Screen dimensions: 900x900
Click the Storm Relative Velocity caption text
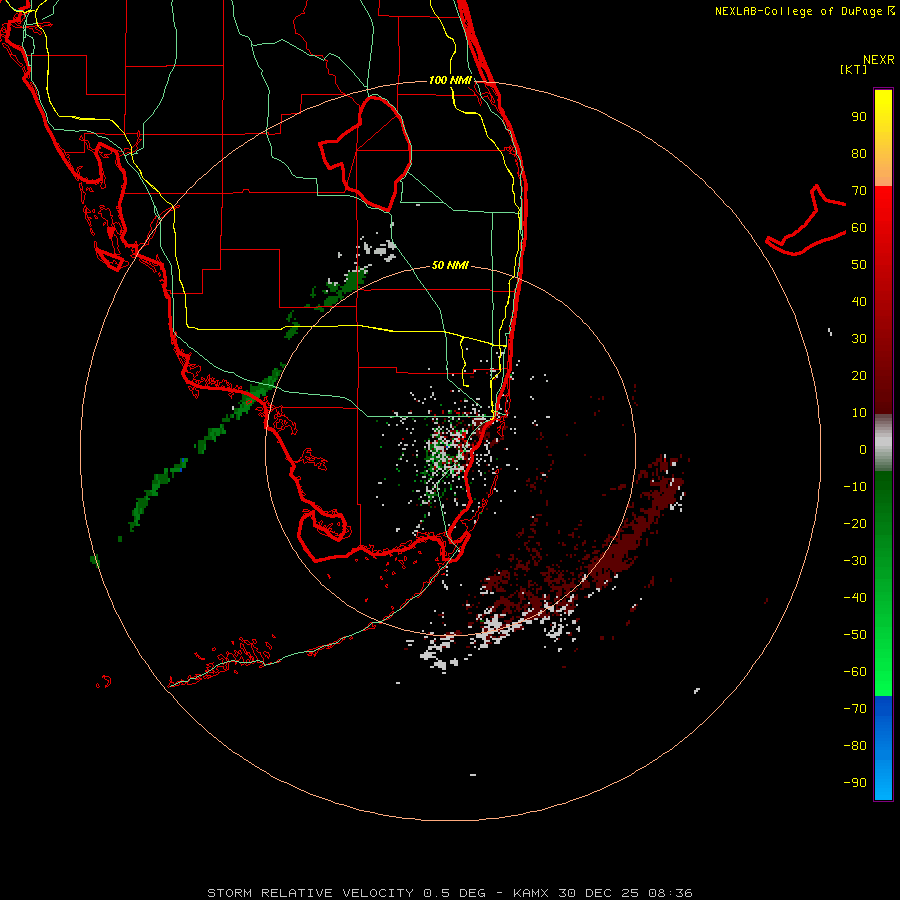[450, 893]
